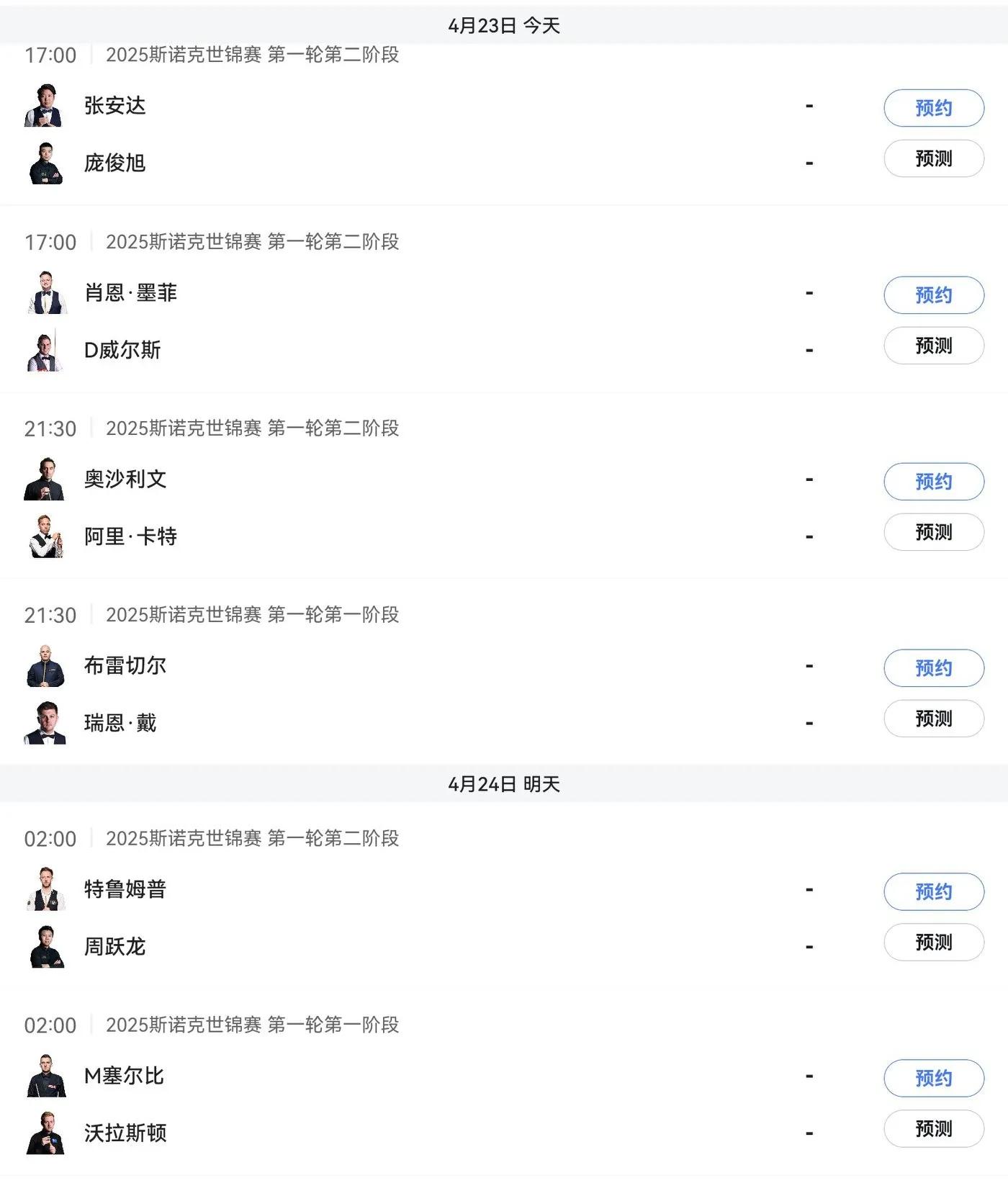Open 周跃龙 player name link
1008x1183 pixels.
pyautogui.click(x=115, y=946)
